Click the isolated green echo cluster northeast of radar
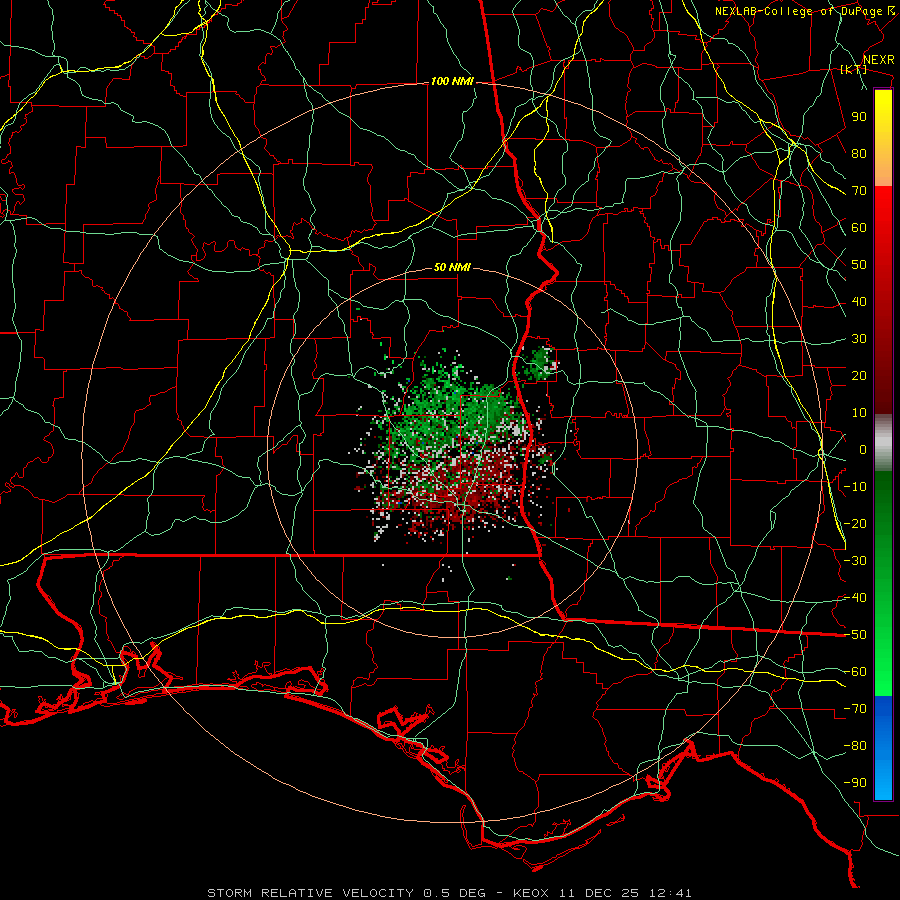This screenshot has height=900, width=900. point(540,363)
